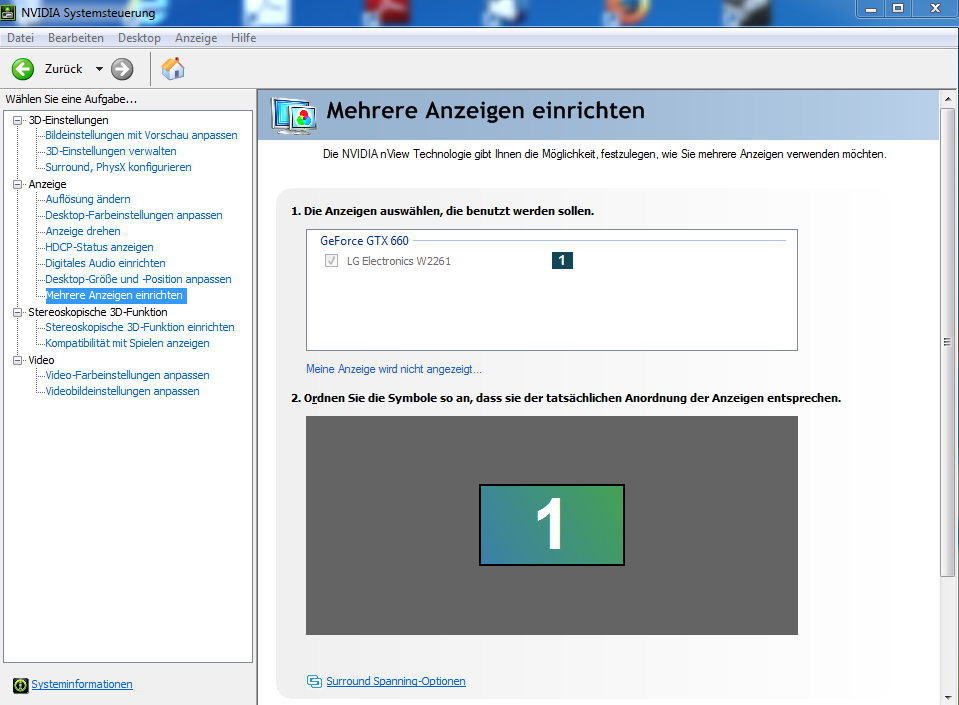The width and height of the screenshot is (959, 705).
Task: Click the Meine Anzeige wird nicht angezeigt link
Action: pos(394,369)
